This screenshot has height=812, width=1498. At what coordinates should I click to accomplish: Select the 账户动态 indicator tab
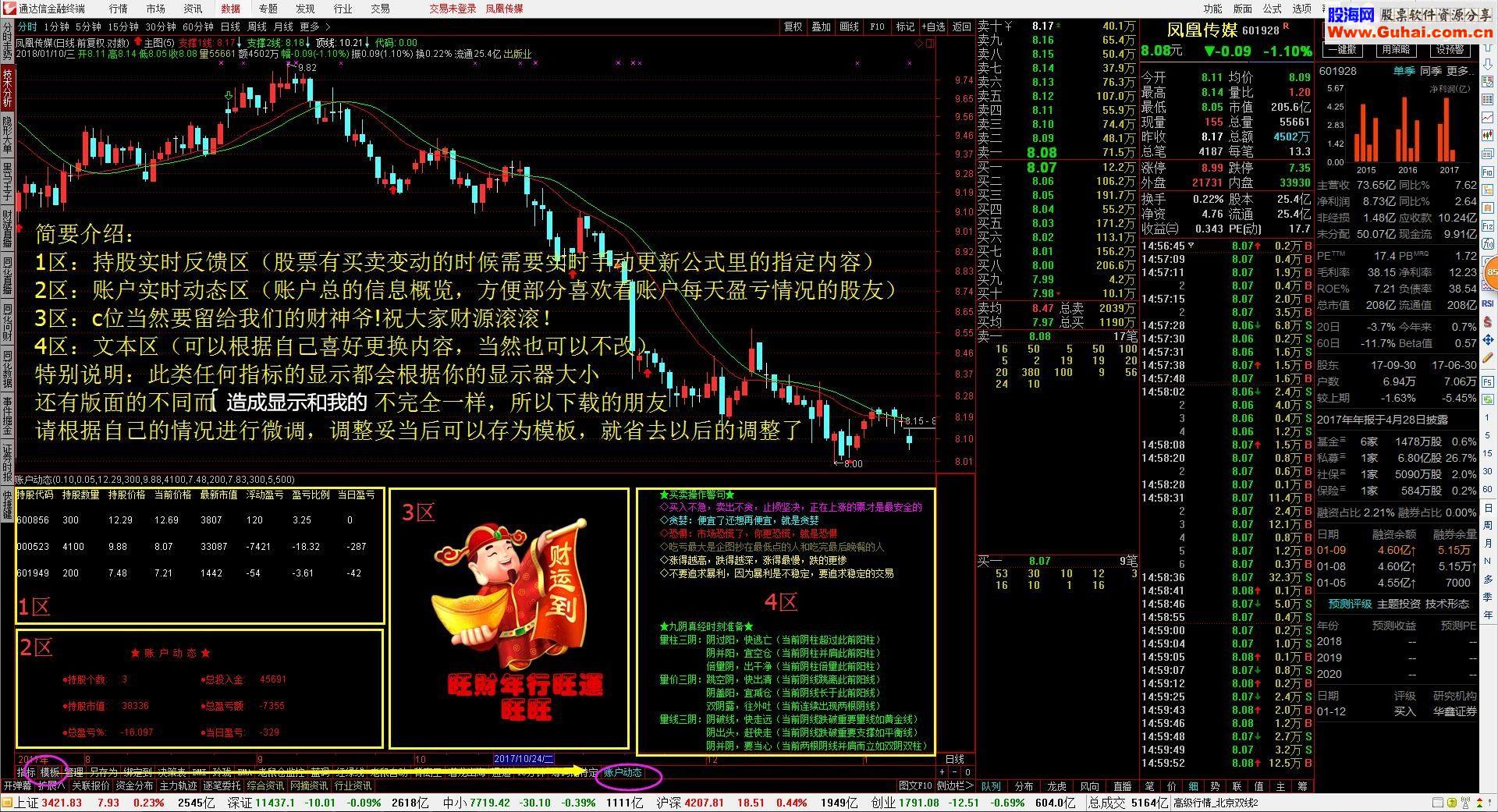[623, 772]
